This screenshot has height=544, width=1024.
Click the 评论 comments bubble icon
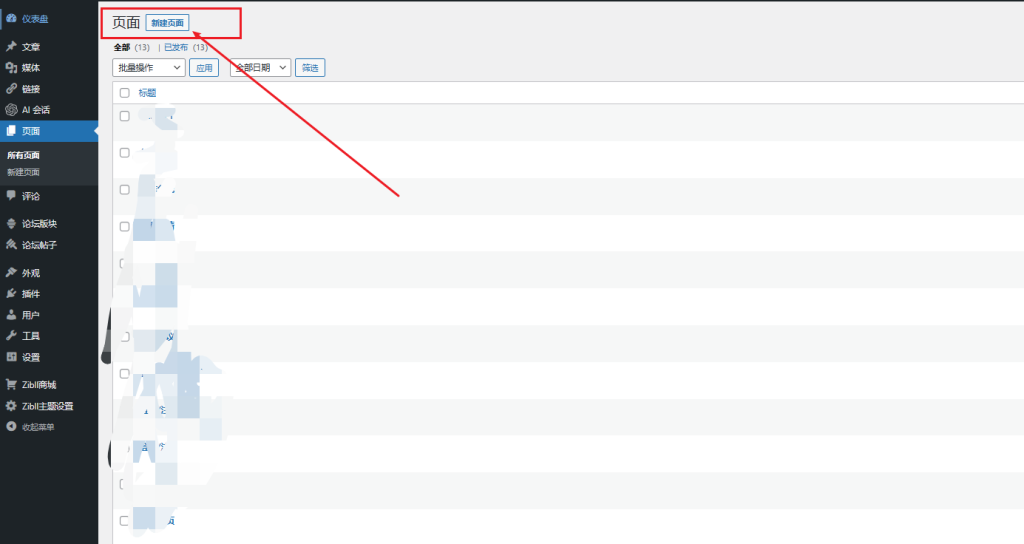pyautogui.click(x=11, y=196)
